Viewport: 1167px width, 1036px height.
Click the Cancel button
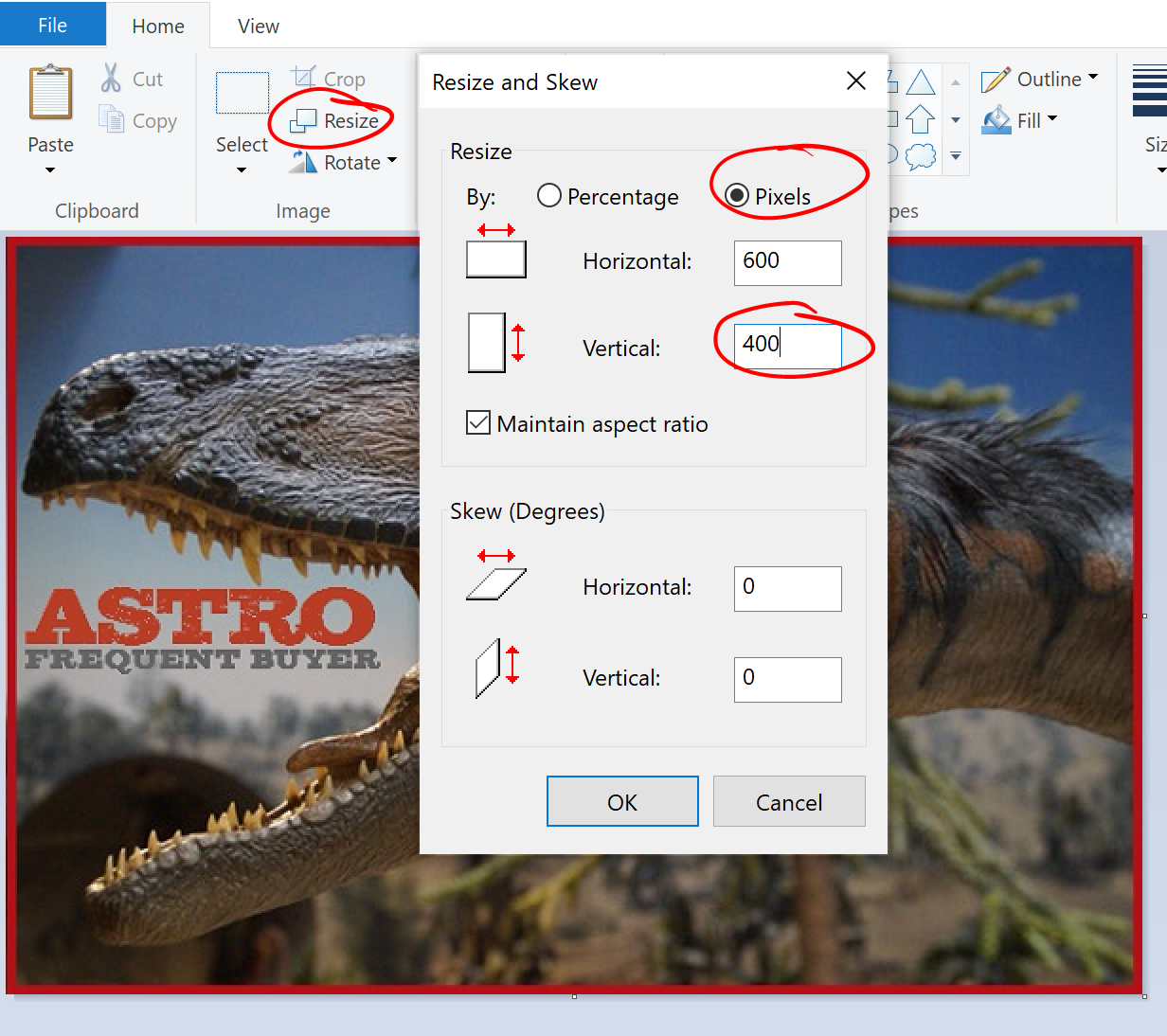tap(789, 801)
